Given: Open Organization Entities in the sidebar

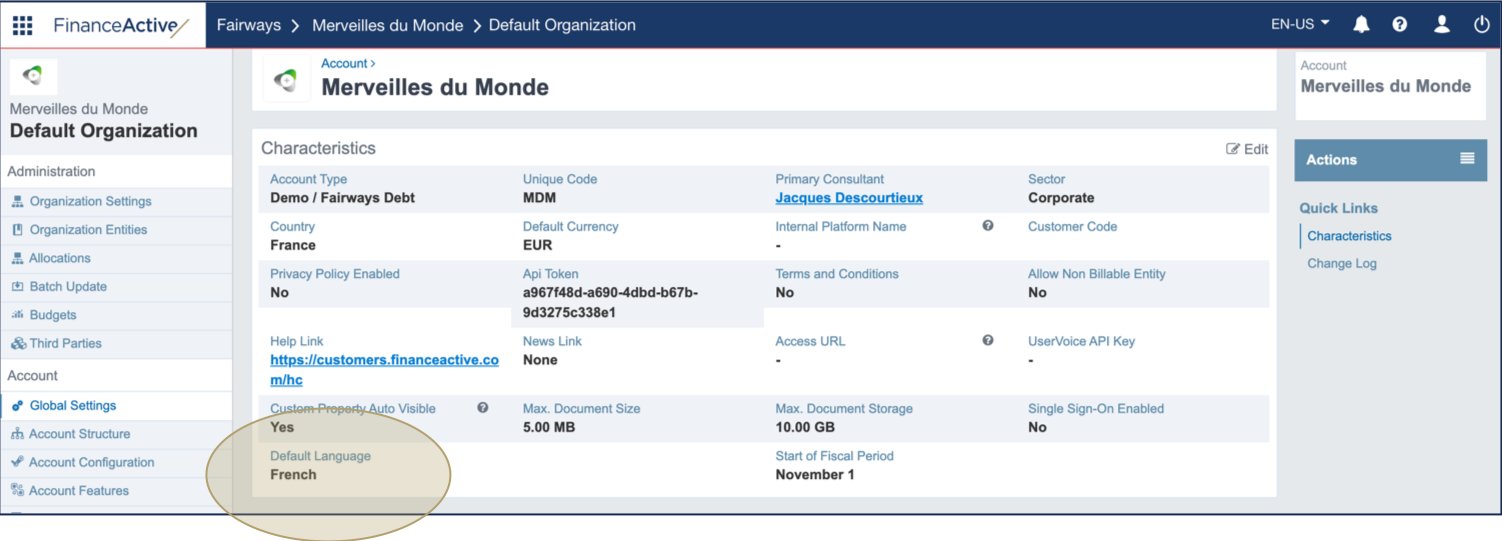Looking at the screenshot, I should point(88,230).
